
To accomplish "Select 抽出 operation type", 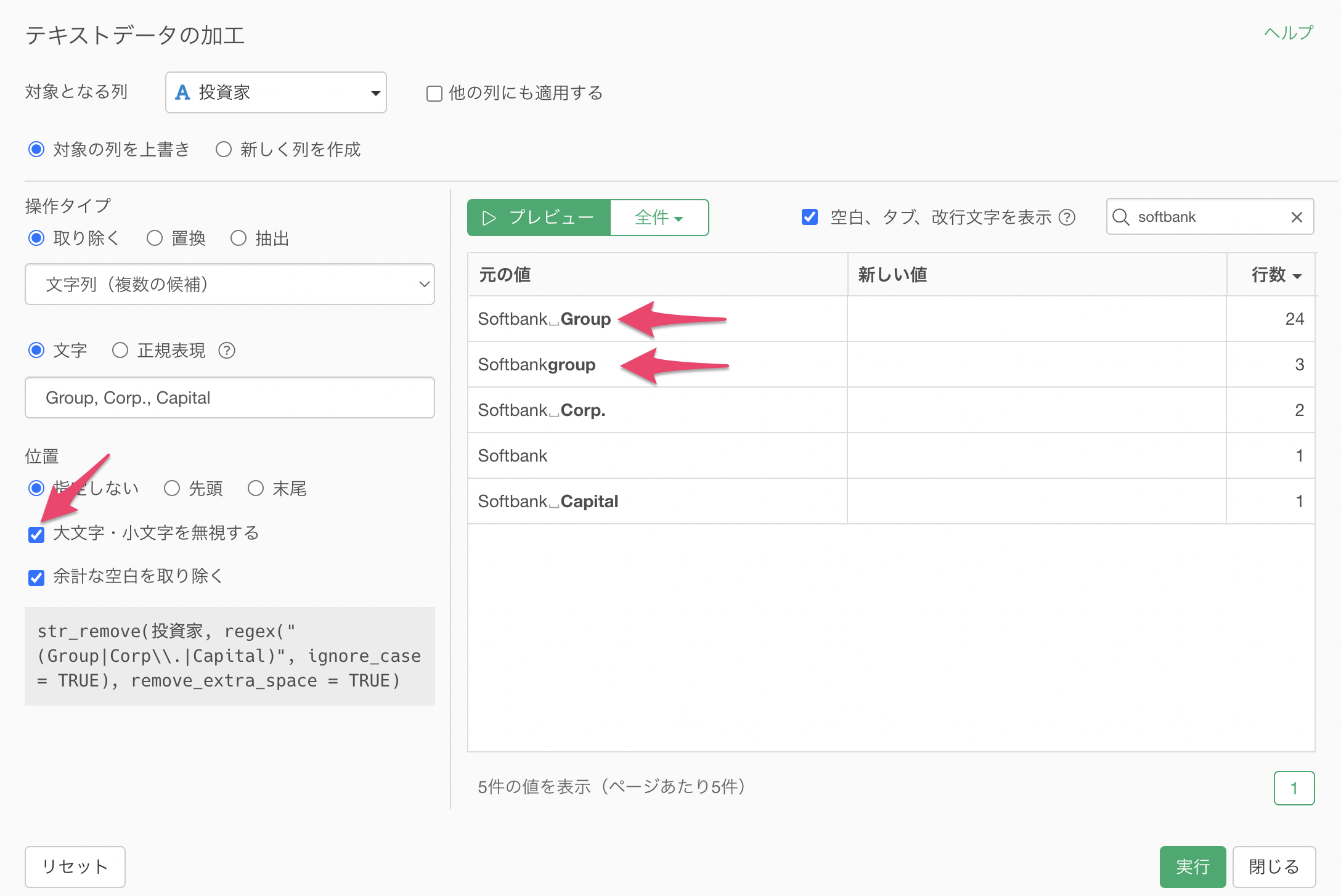I will click(238, 238).
